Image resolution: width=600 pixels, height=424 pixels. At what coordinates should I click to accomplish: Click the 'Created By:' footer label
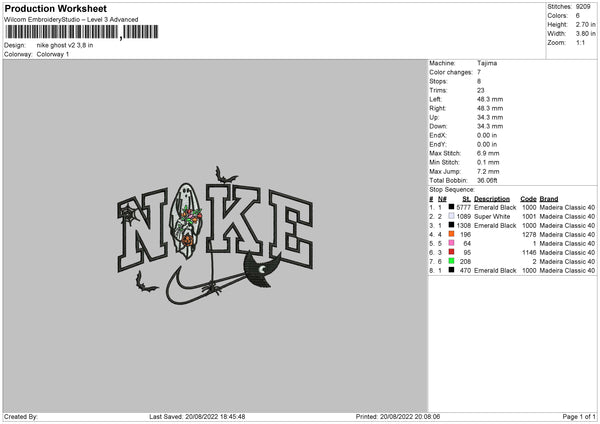tap(21, 417)
